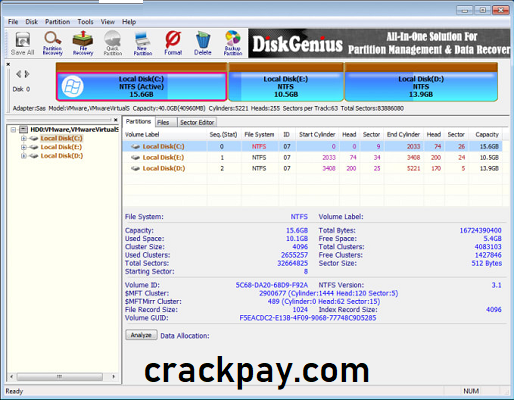The height and width of the screenshot is (400, 514).
Task: Click the File System column header
Action: click(x=259, y=135)
